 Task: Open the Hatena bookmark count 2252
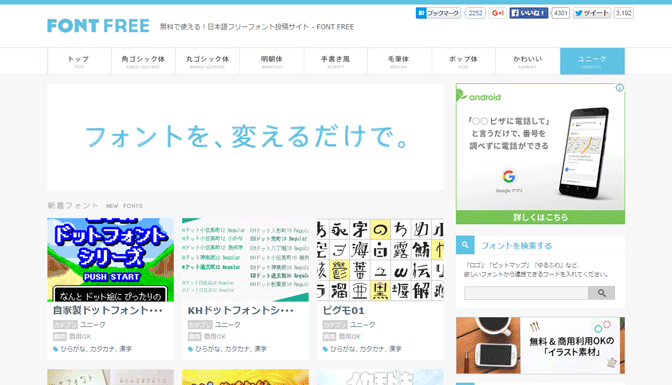tap(475, 13)
